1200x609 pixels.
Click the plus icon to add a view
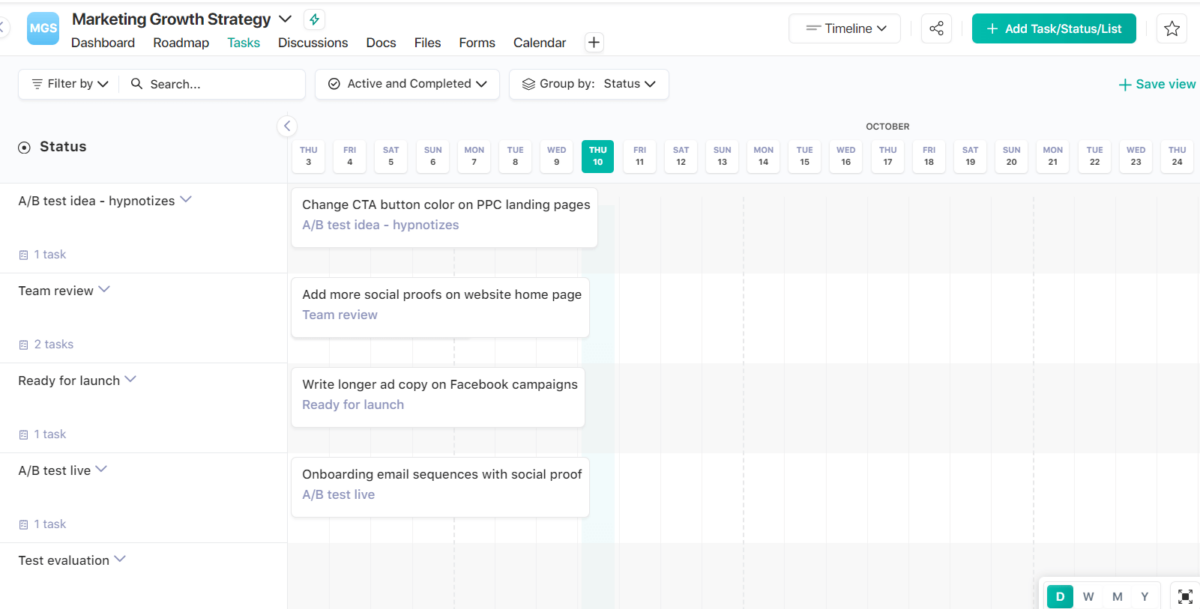(x=593, y=42)
